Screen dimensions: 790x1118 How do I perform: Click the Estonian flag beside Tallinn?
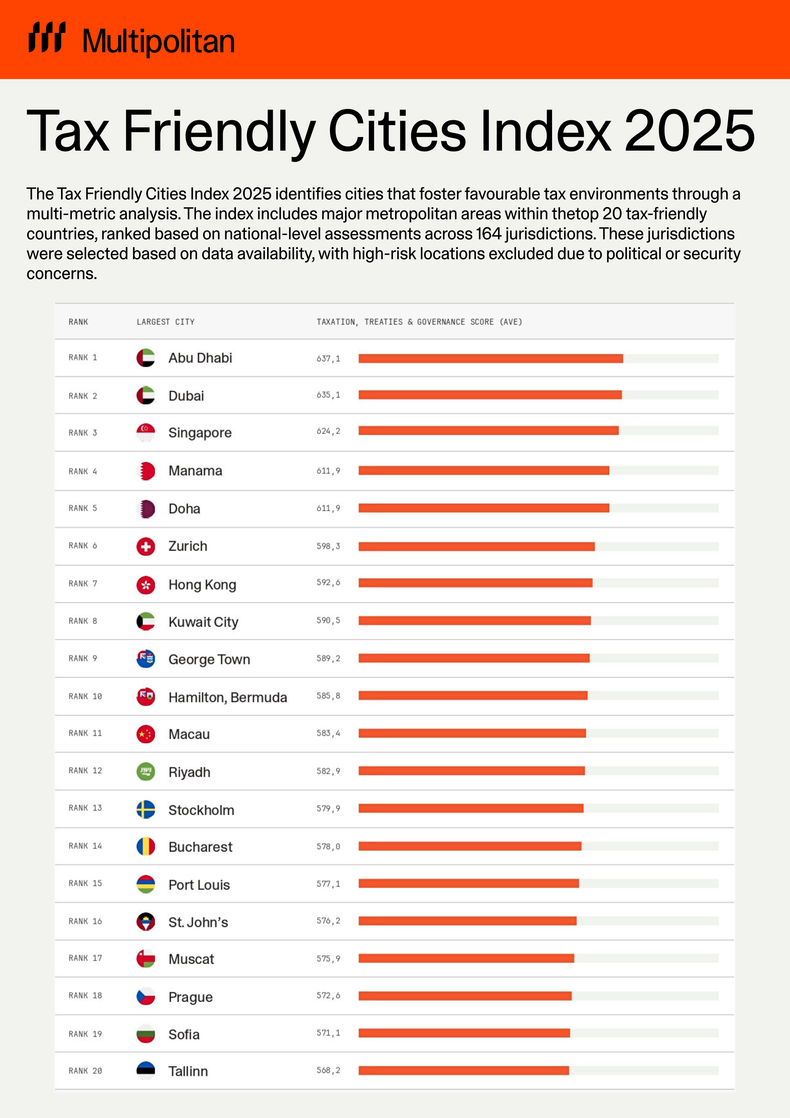pos(146,1071)
